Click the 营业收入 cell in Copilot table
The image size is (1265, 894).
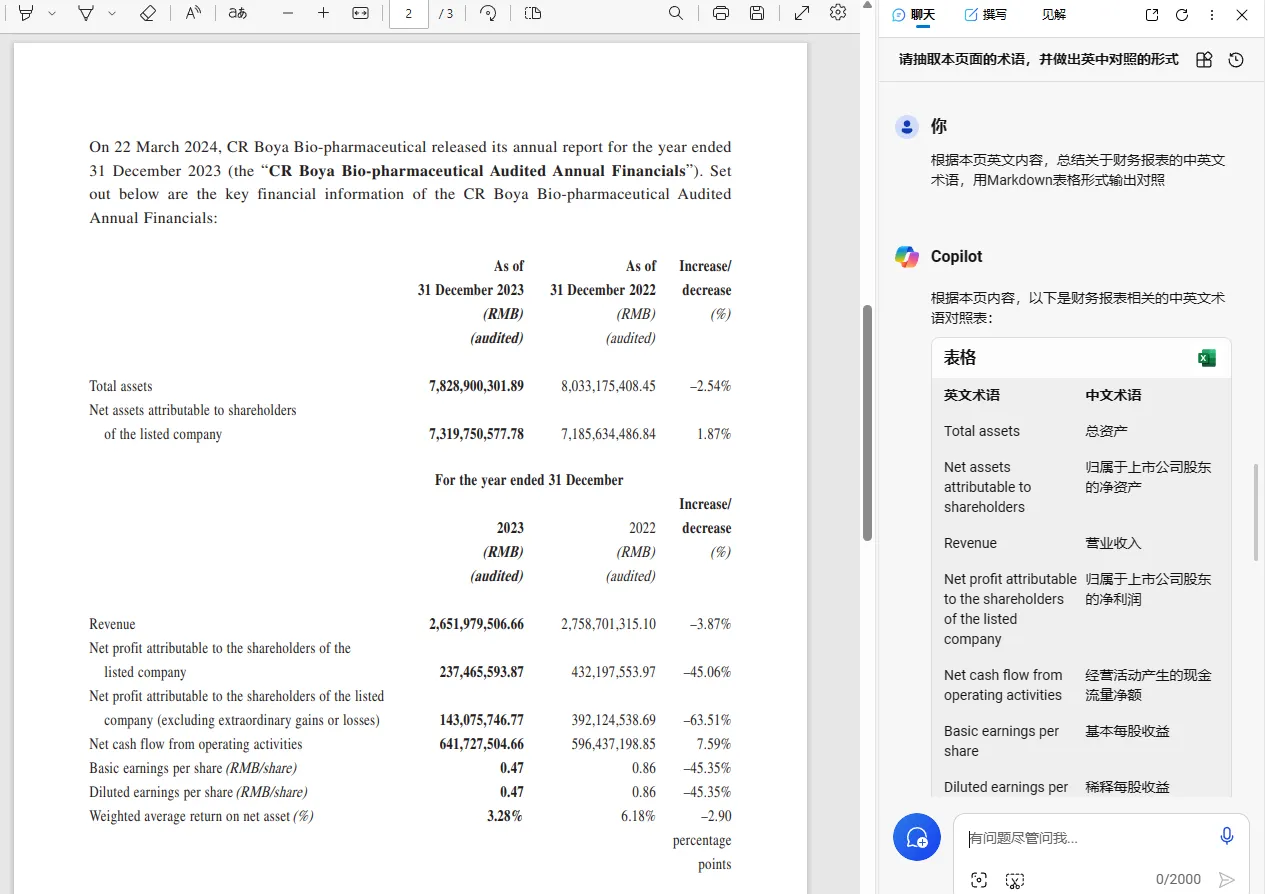1113,543
